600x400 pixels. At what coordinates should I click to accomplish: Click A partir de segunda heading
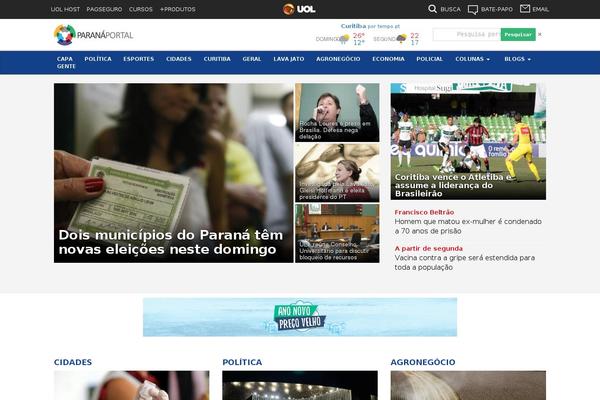[429, 248]
